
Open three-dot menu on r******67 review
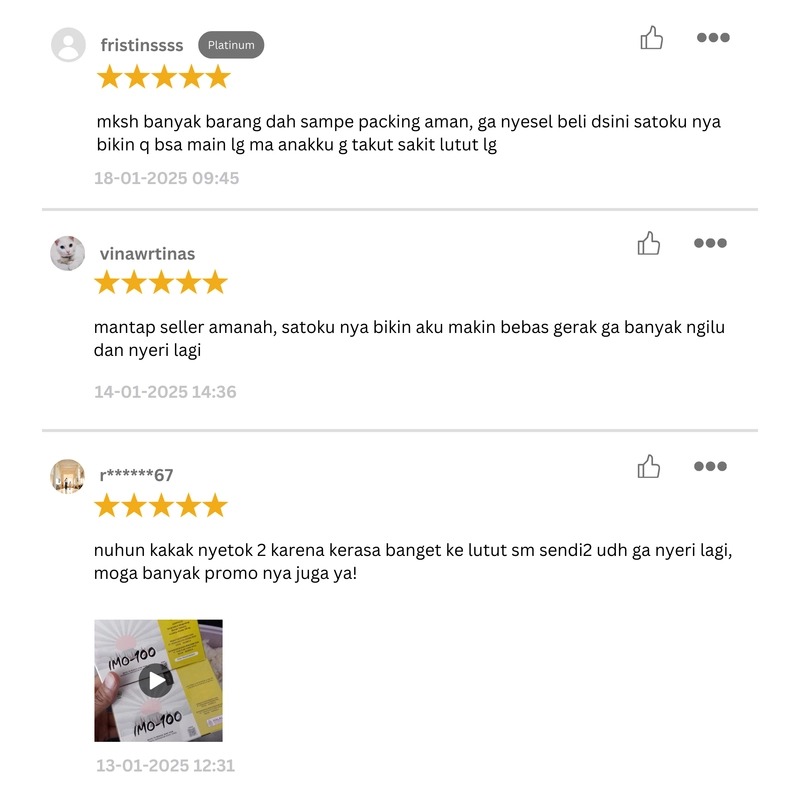(710, 466)
